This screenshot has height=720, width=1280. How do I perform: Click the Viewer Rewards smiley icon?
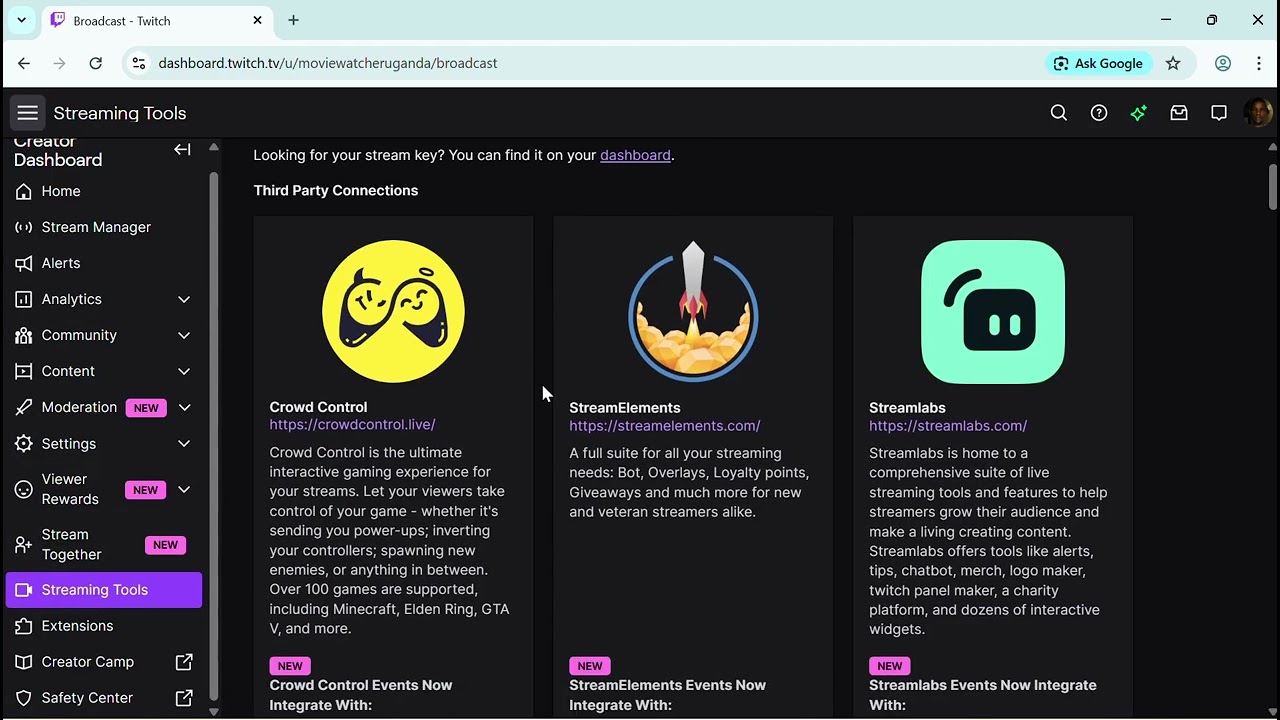pos(24,489)
